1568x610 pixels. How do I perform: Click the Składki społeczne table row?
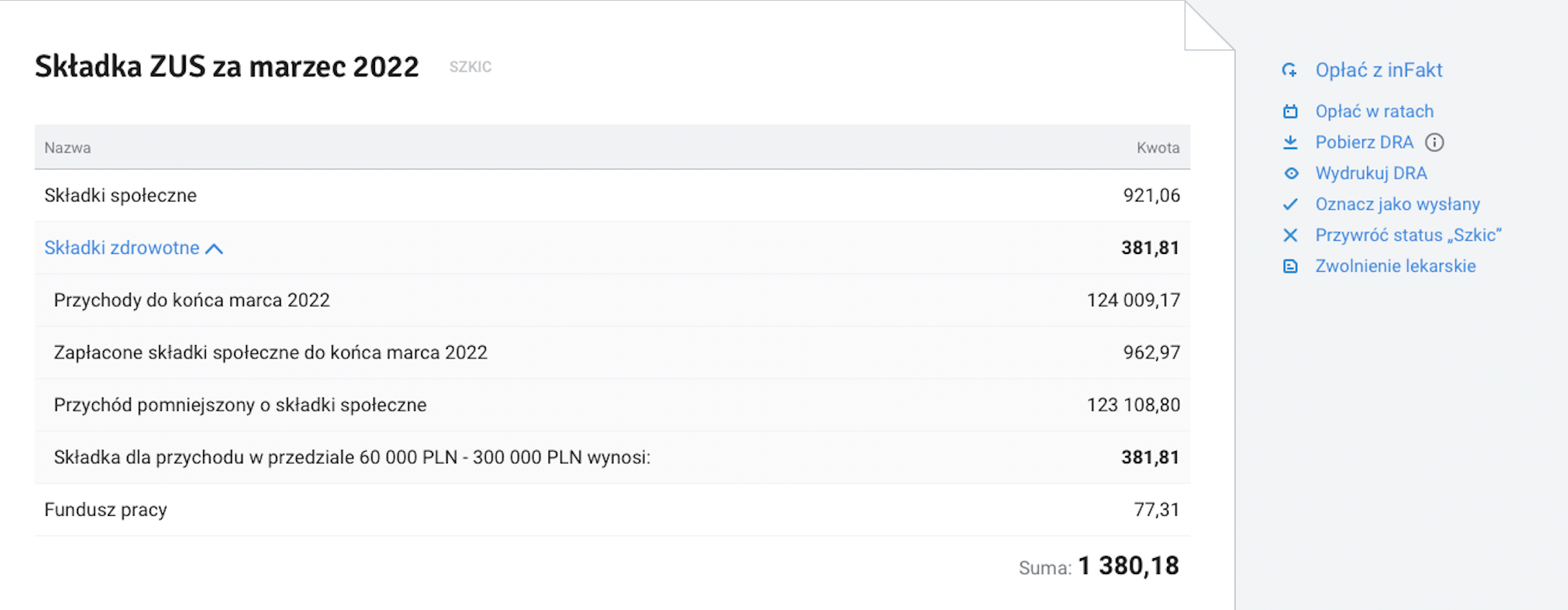[x=612, y=196]
